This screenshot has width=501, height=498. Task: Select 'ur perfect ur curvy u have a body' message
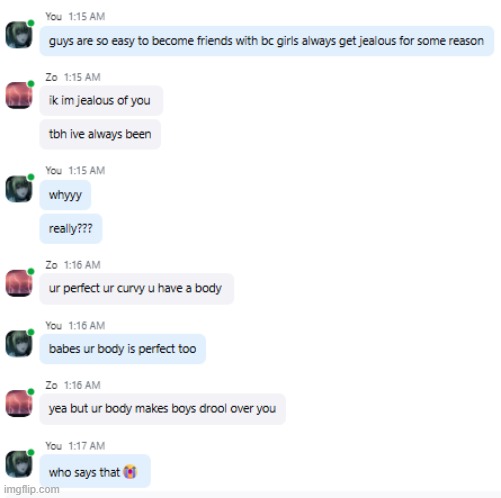(x=137, y=288)
